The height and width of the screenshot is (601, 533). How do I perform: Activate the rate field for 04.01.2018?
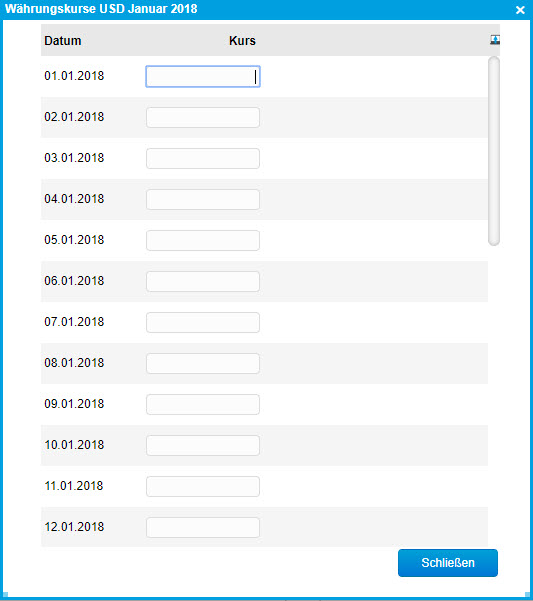click(x=203, y=199)
